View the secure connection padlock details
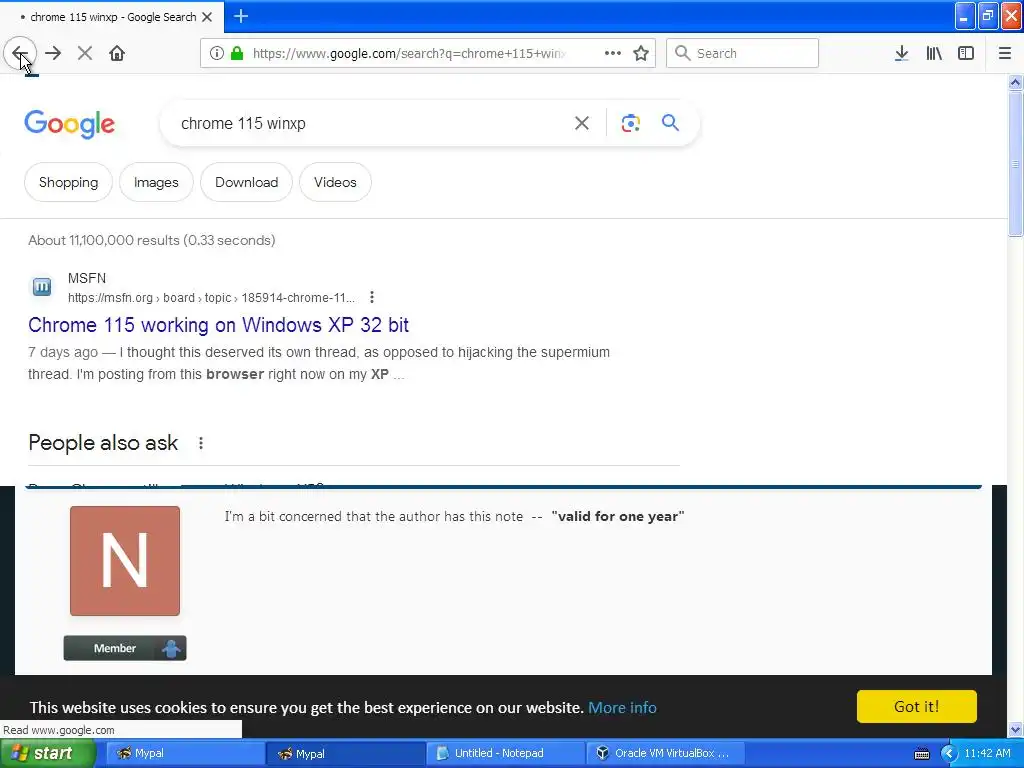 [237, 54]
